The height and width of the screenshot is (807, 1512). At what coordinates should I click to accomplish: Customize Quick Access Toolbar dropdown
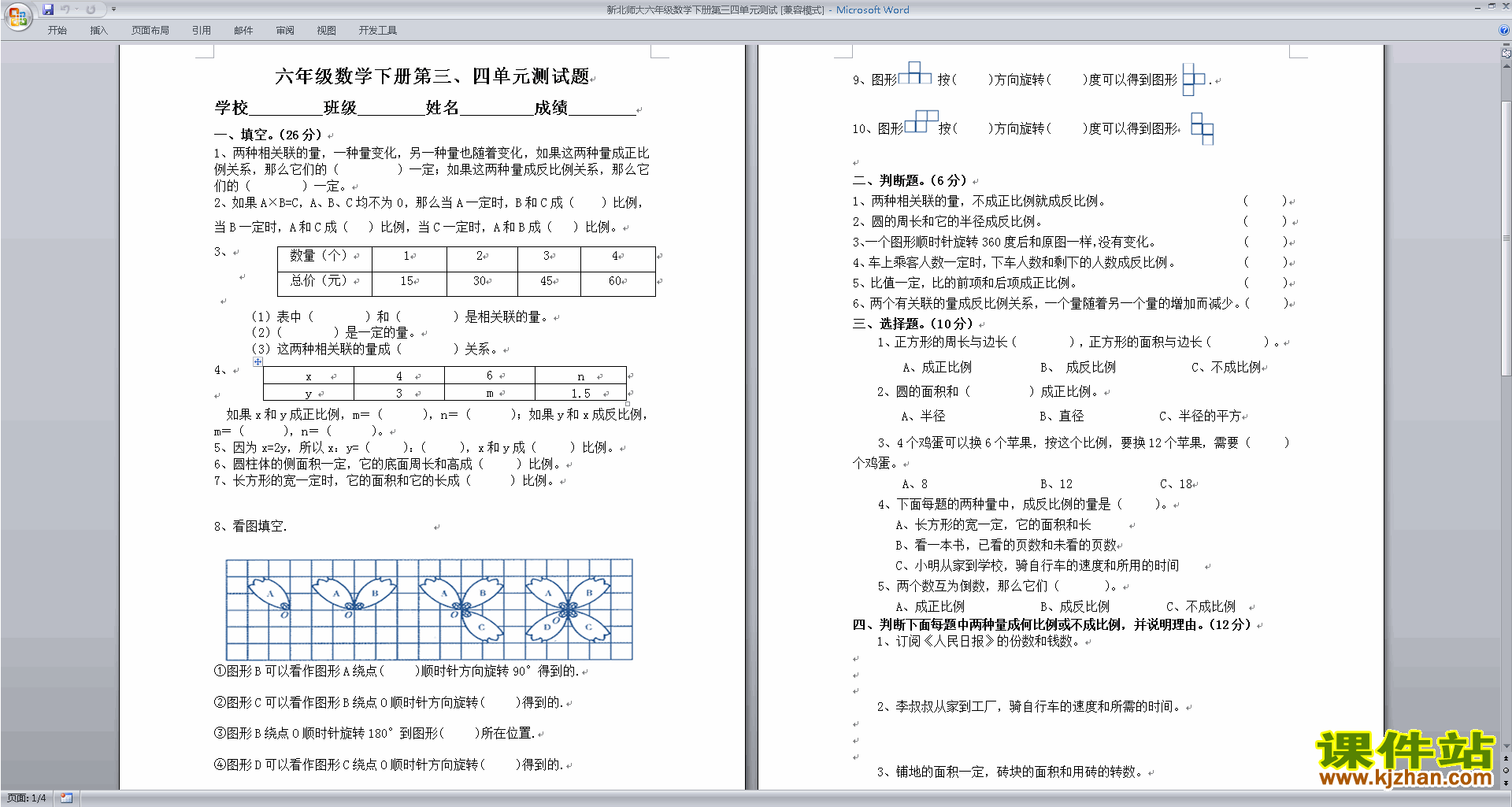(113, 9)
